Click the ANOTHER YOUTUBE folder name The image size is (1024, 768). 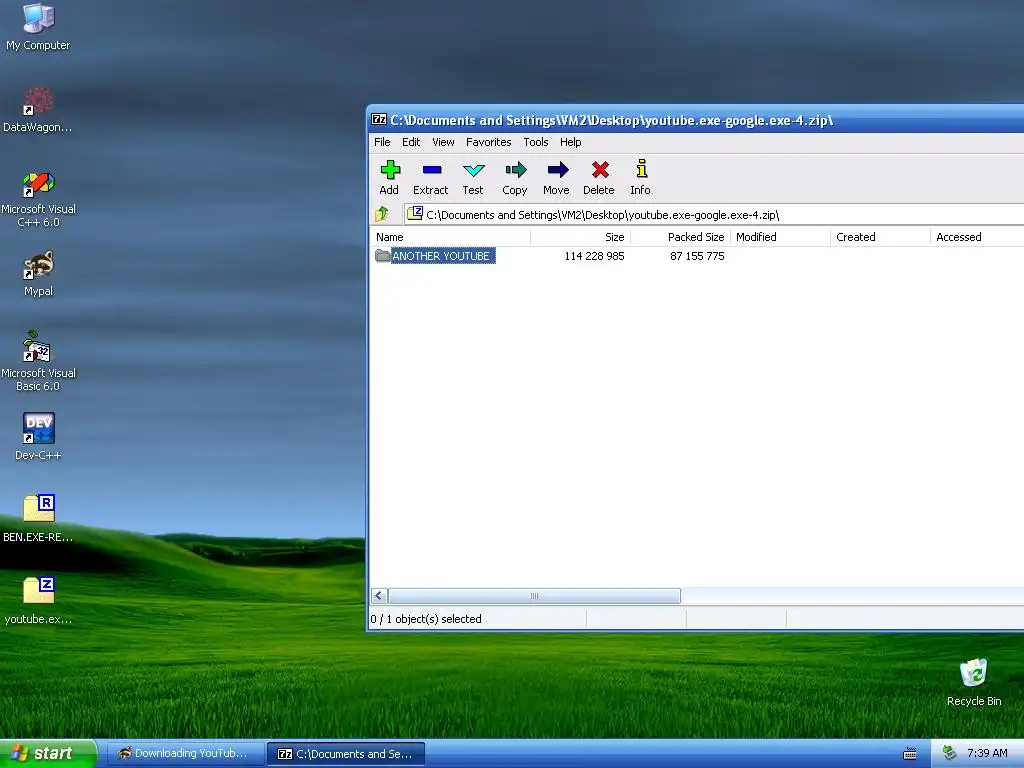[x=441, y=256]
